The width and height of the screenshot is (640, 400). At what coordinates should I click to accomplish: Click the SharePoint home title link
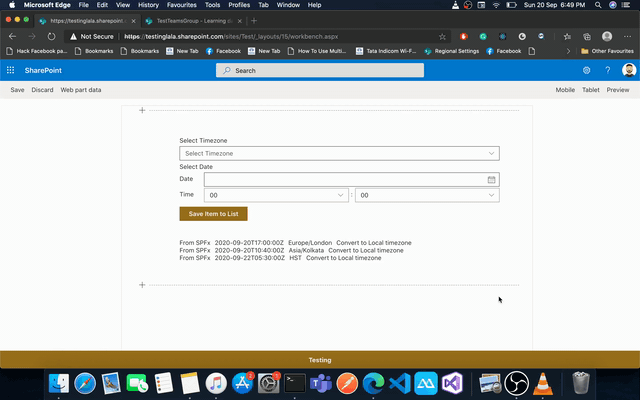(43, 70)
